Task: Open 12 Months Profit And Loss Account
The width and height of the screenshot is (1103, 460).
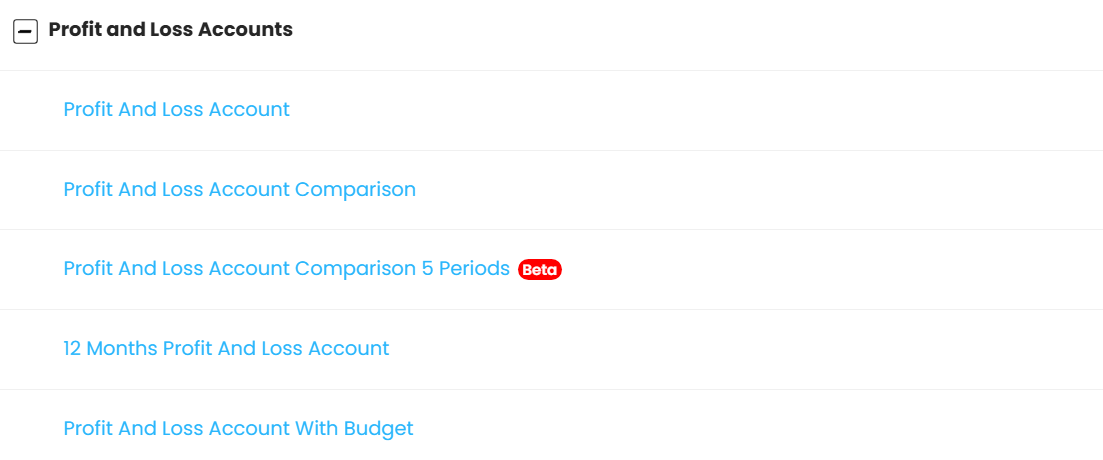Action: (226, 349)
